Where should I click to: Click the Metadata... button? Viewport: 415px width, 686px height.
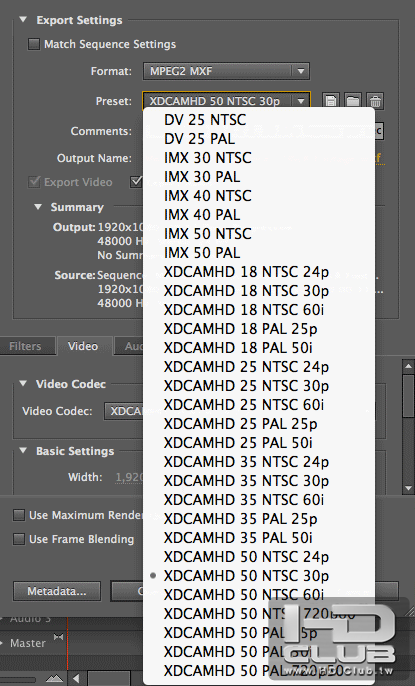coord(57,591)
